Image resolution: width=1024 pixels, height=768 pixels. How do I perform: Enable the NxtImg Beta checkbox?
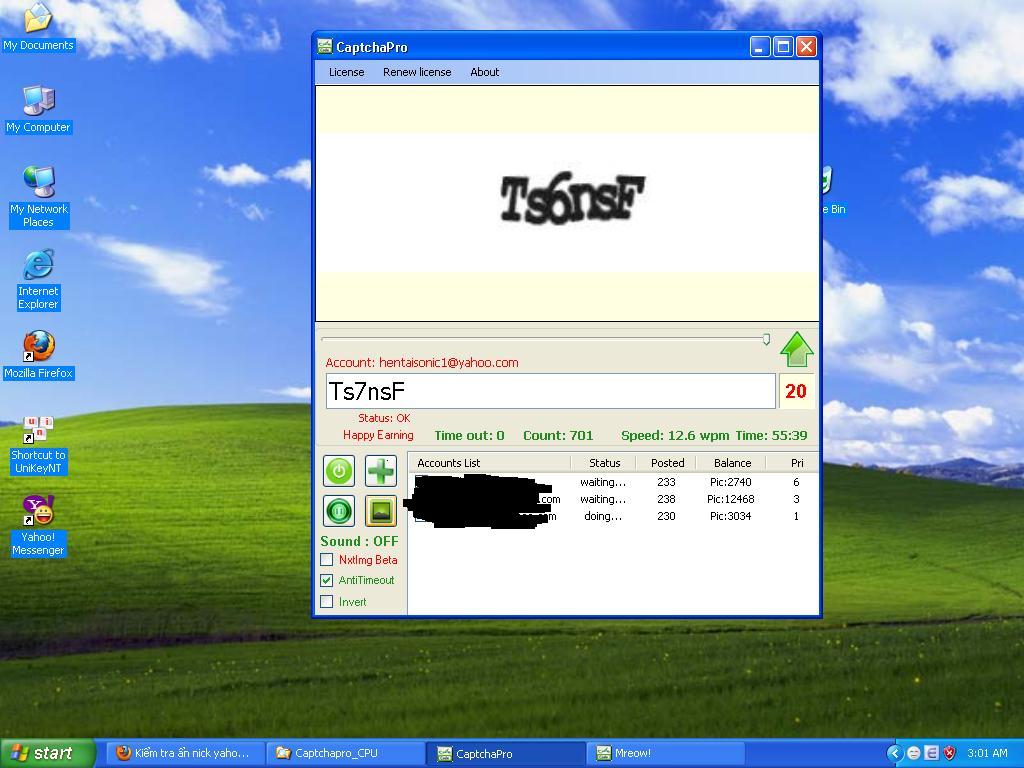[x=327, y=560]
